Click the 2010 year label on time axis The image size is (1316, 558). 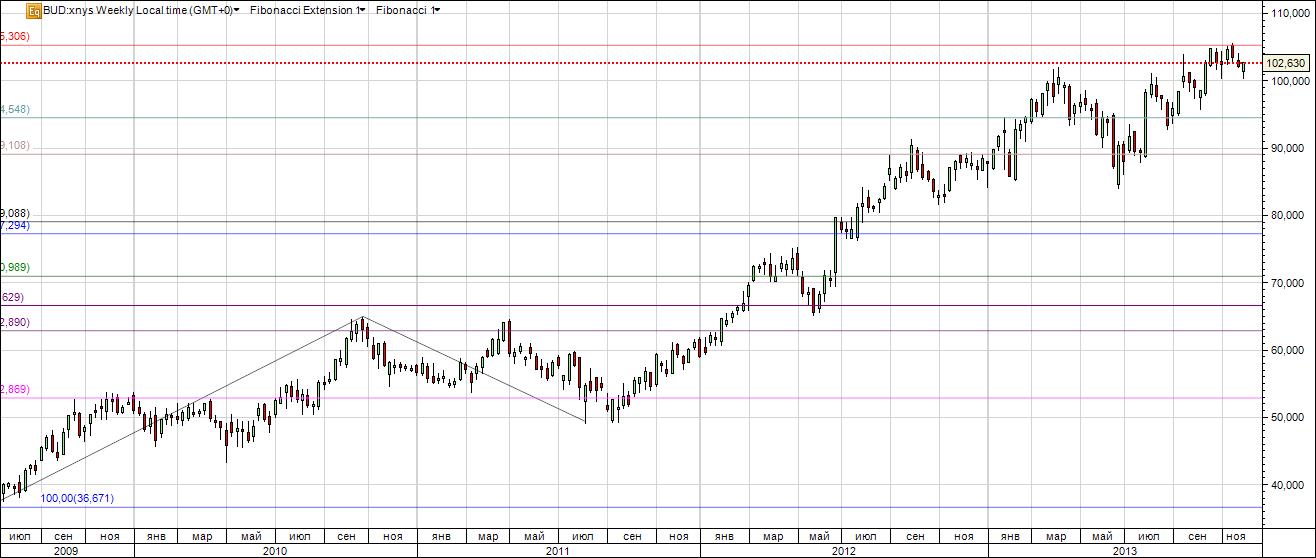275,550
